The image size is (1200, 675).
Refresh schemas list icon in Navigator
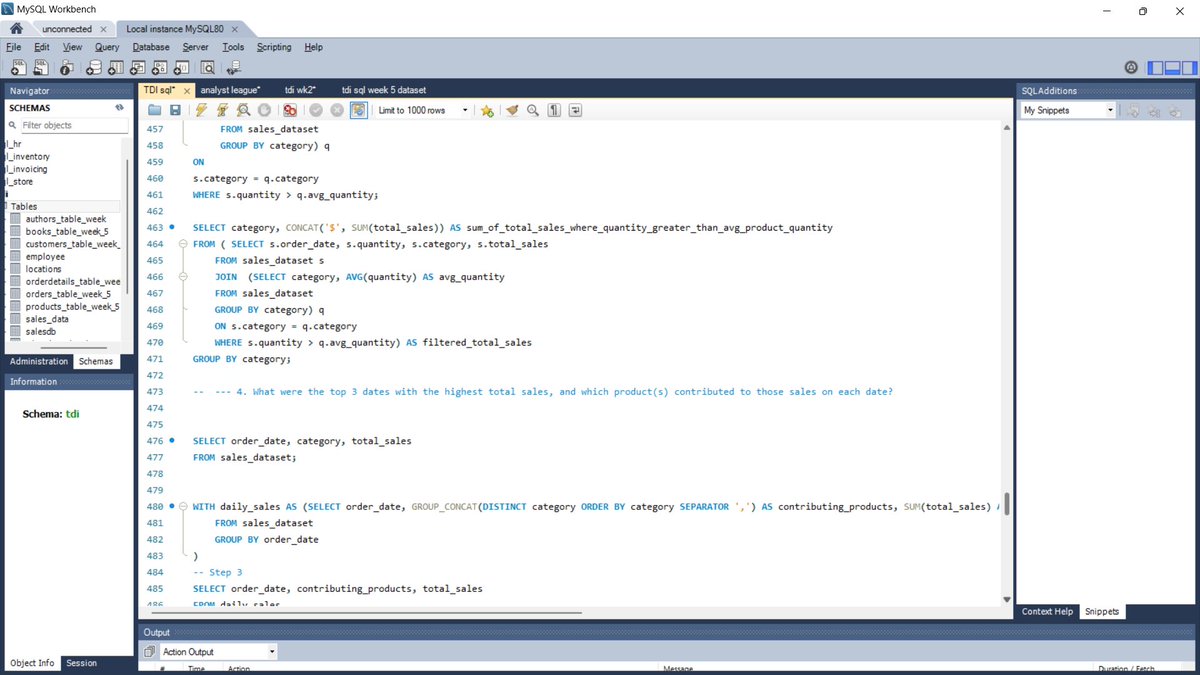click(x=119, y=107)
